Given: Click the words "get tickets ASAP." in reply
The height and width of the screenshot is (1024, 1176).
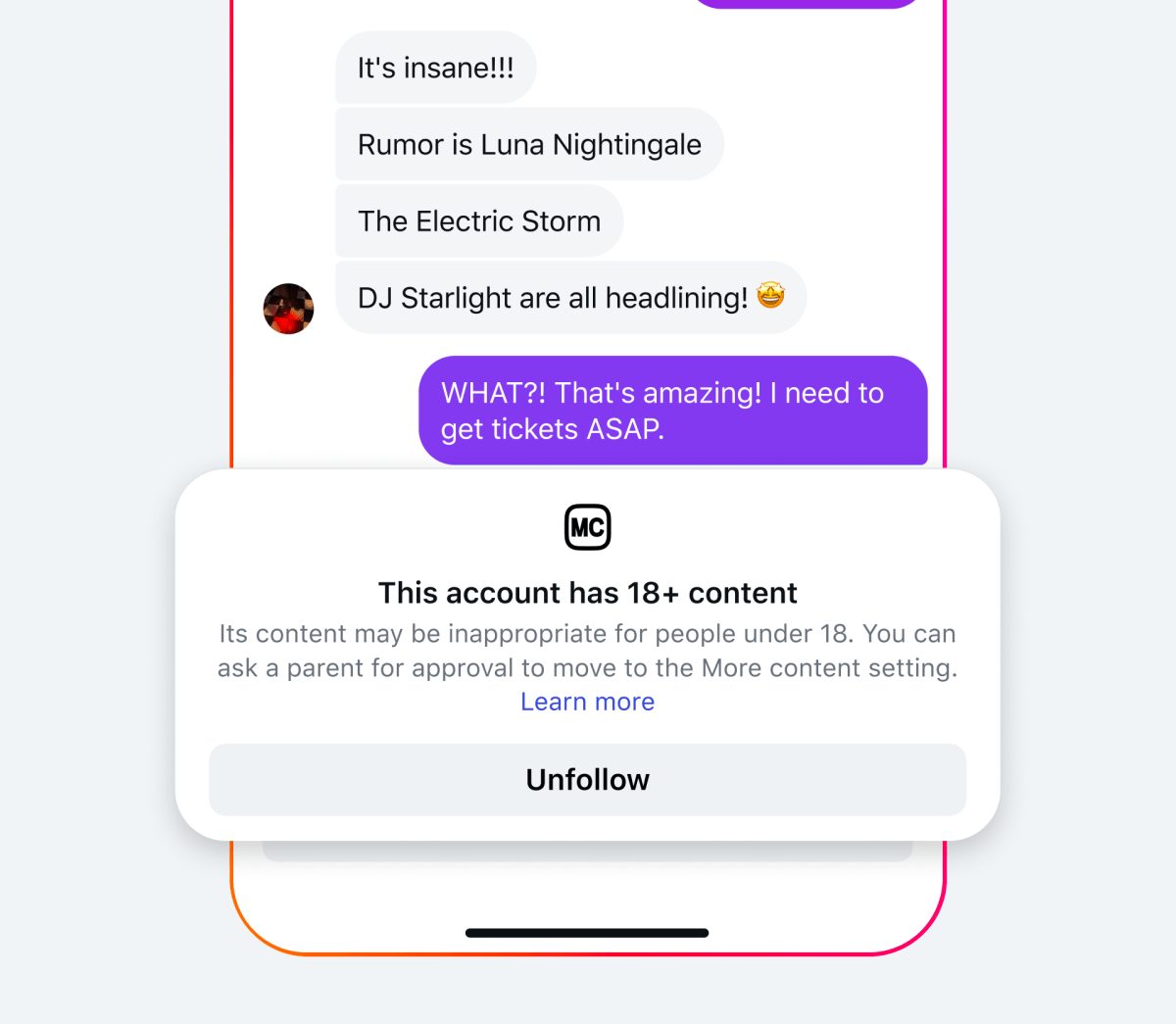Looking at the screenshot, I should tap(553, 429).
